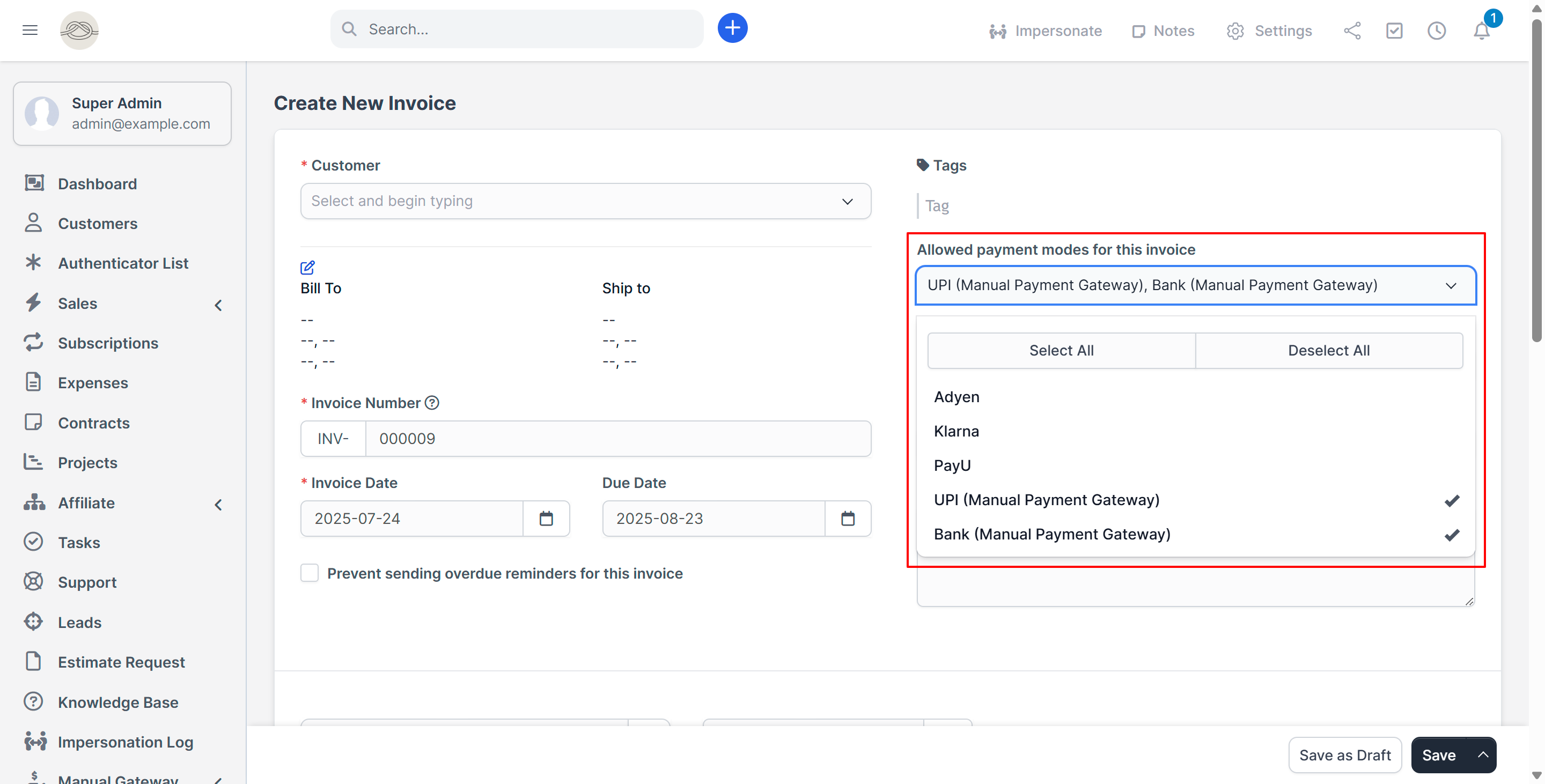Open the clock timesheet icon
Viewport: 1545px width, 784px height.
(x=1437, y=31)
